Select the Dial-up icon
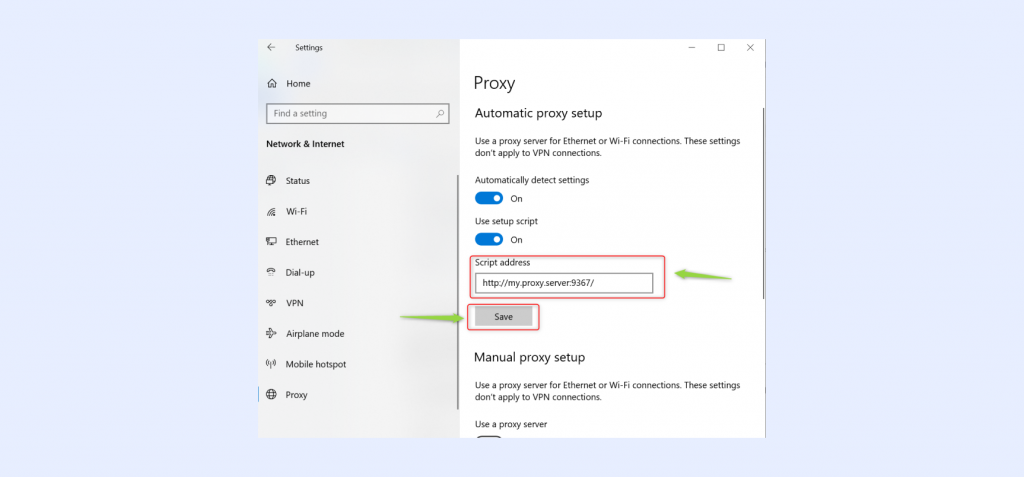 tap(271, 272)
